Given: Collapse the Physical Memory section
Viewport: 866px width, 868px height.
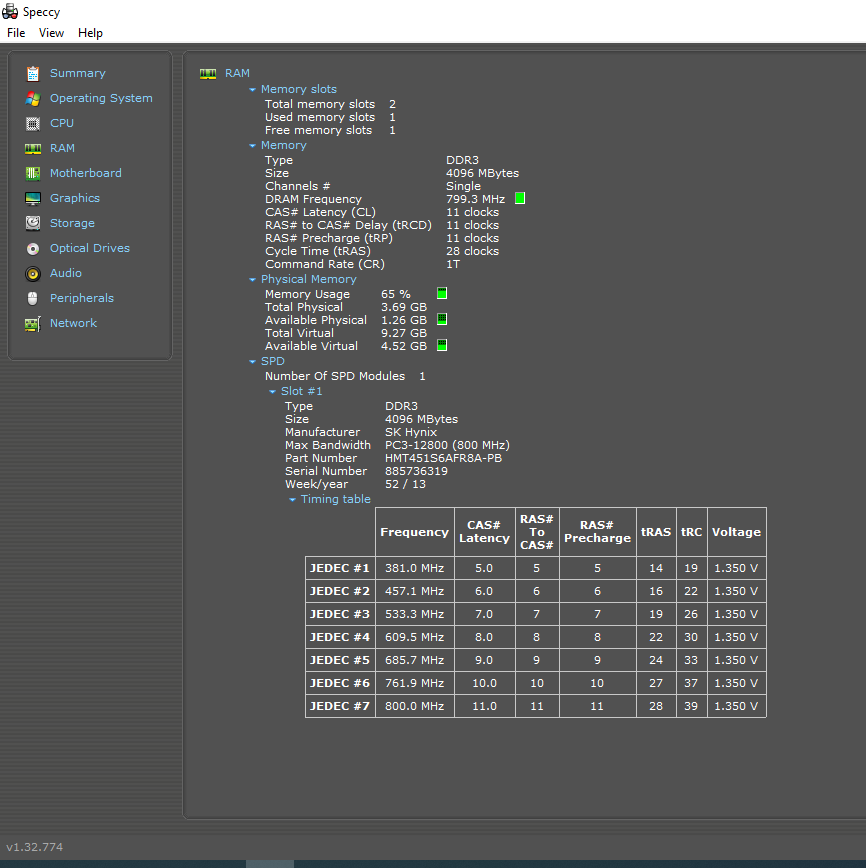Looking at the screenshot, I should [x=253, y=280].
